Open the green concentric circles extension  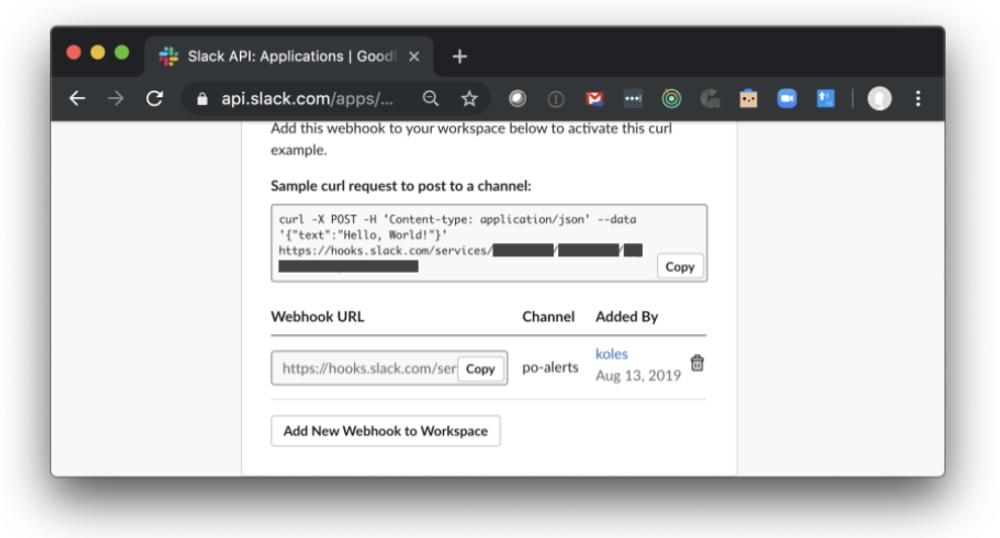671,99
